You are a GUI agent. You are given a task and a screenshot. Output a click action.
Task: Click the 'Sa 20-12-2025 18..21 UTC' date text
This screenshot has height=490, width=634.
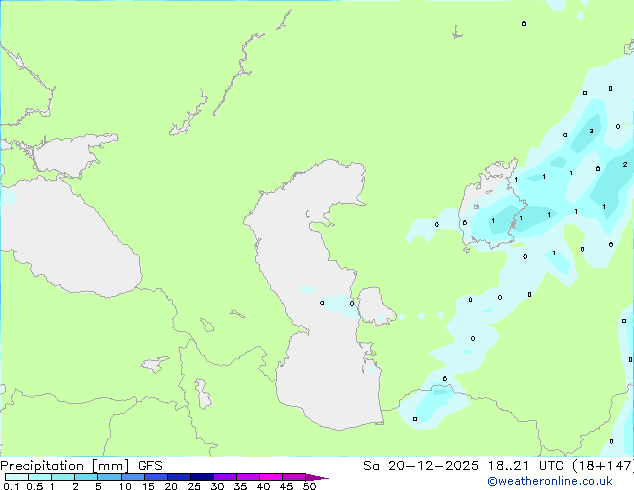click(465, 466)
